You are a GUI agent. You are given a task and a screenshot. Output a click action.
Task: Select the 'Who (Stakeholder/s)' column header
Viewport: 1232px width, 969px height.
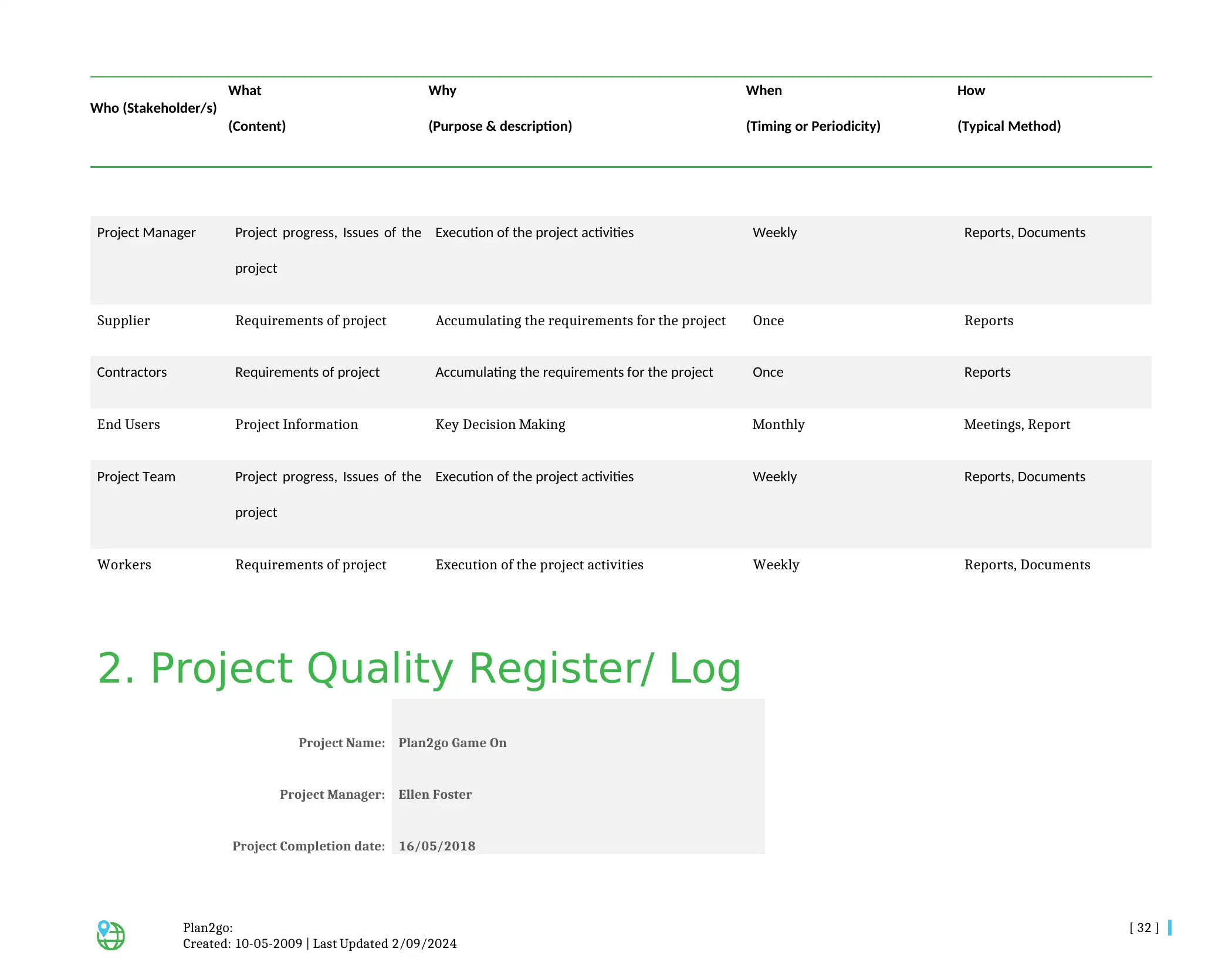154,108
